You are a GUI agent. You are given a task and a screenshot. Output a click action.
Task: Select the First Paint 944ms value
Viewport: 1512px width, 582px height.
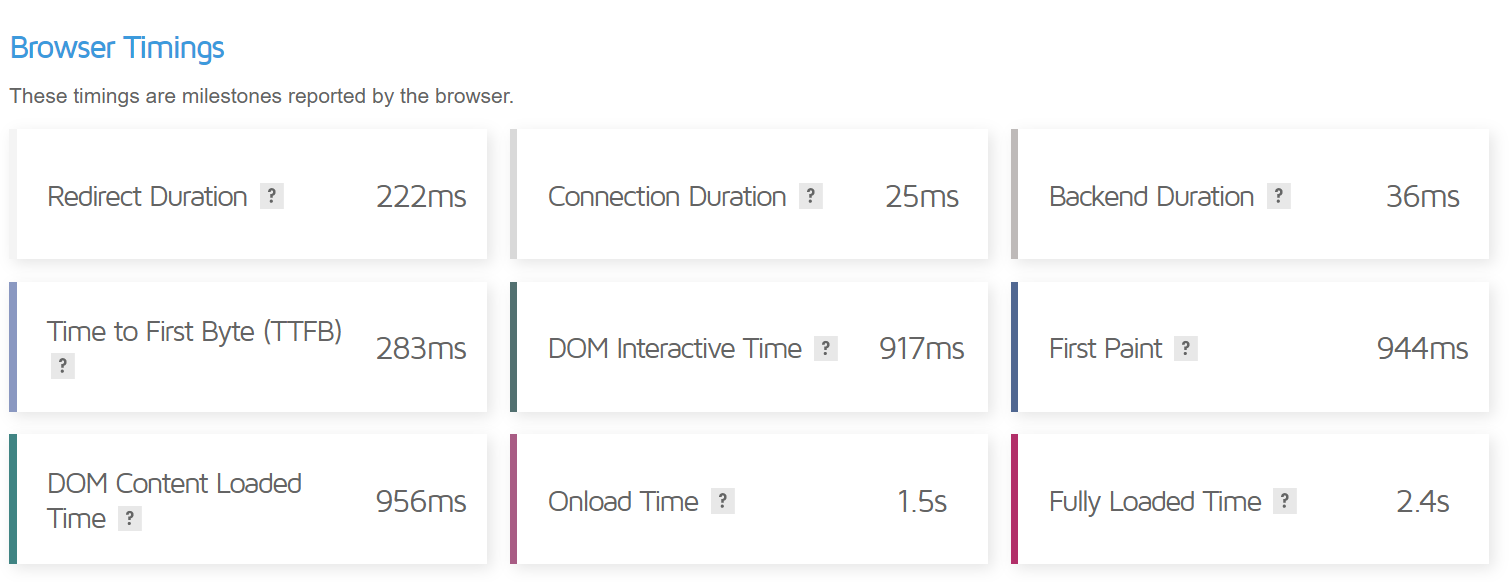pyautogui.click(x=1422, y=349)
